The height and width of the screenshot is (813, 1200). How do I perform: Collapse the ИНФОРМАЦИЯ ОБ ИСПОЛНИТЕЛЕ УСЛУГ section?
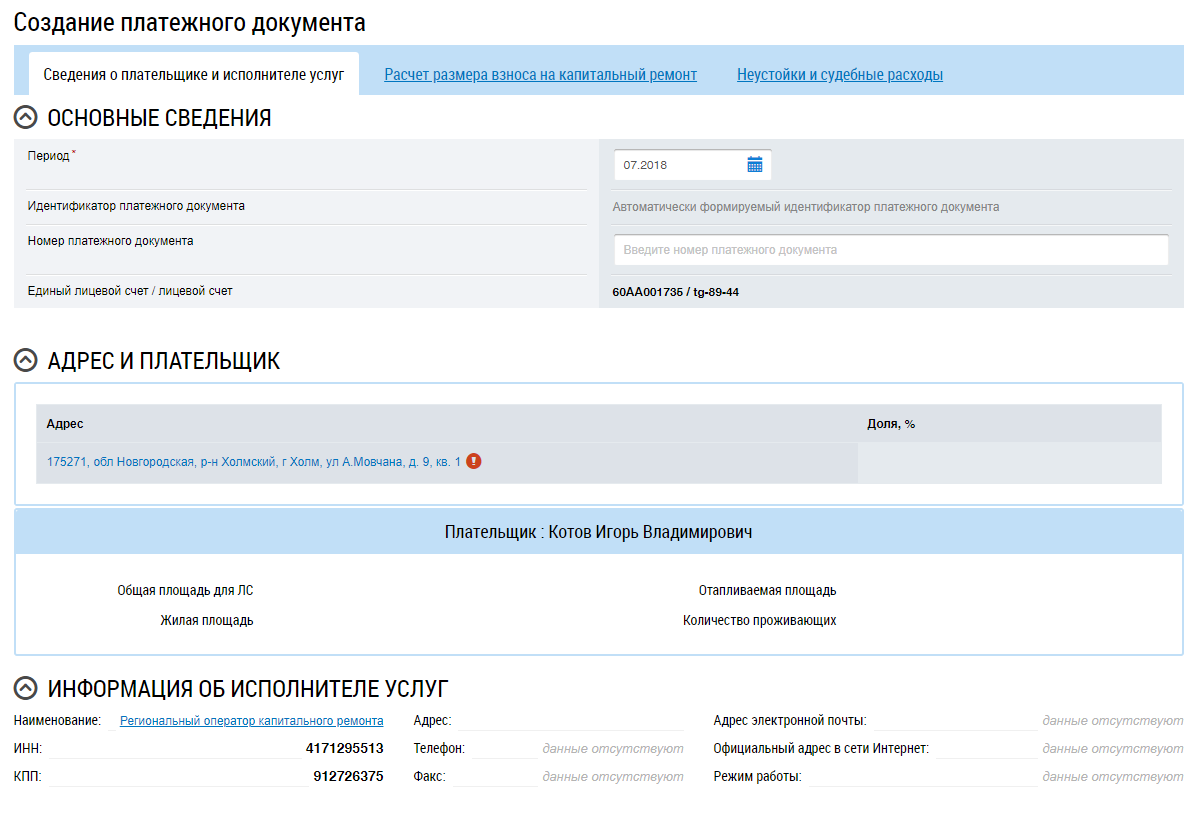[26, 688]
